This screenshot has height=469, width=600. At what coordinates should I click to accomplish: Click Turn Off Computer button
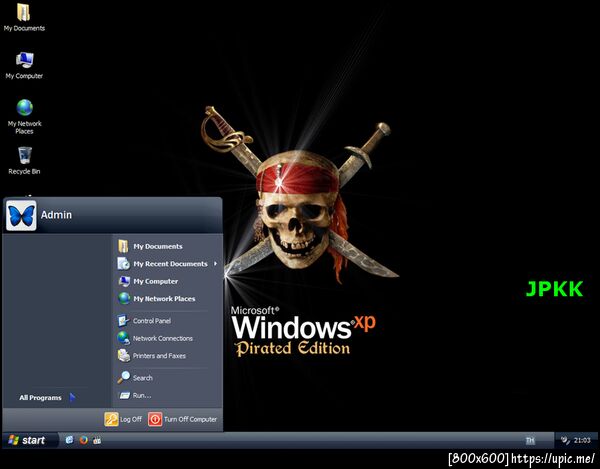click(183, 419)
